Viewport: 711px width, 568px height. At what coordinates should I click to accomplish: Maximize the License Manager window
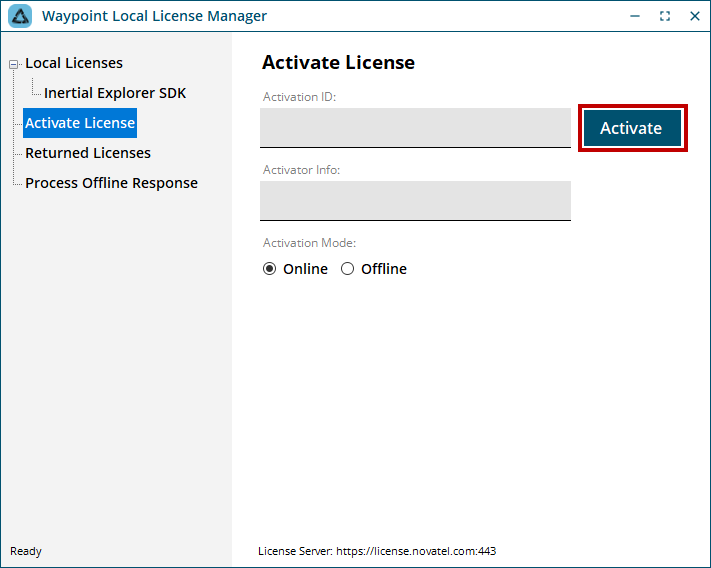tap(665, 16)
